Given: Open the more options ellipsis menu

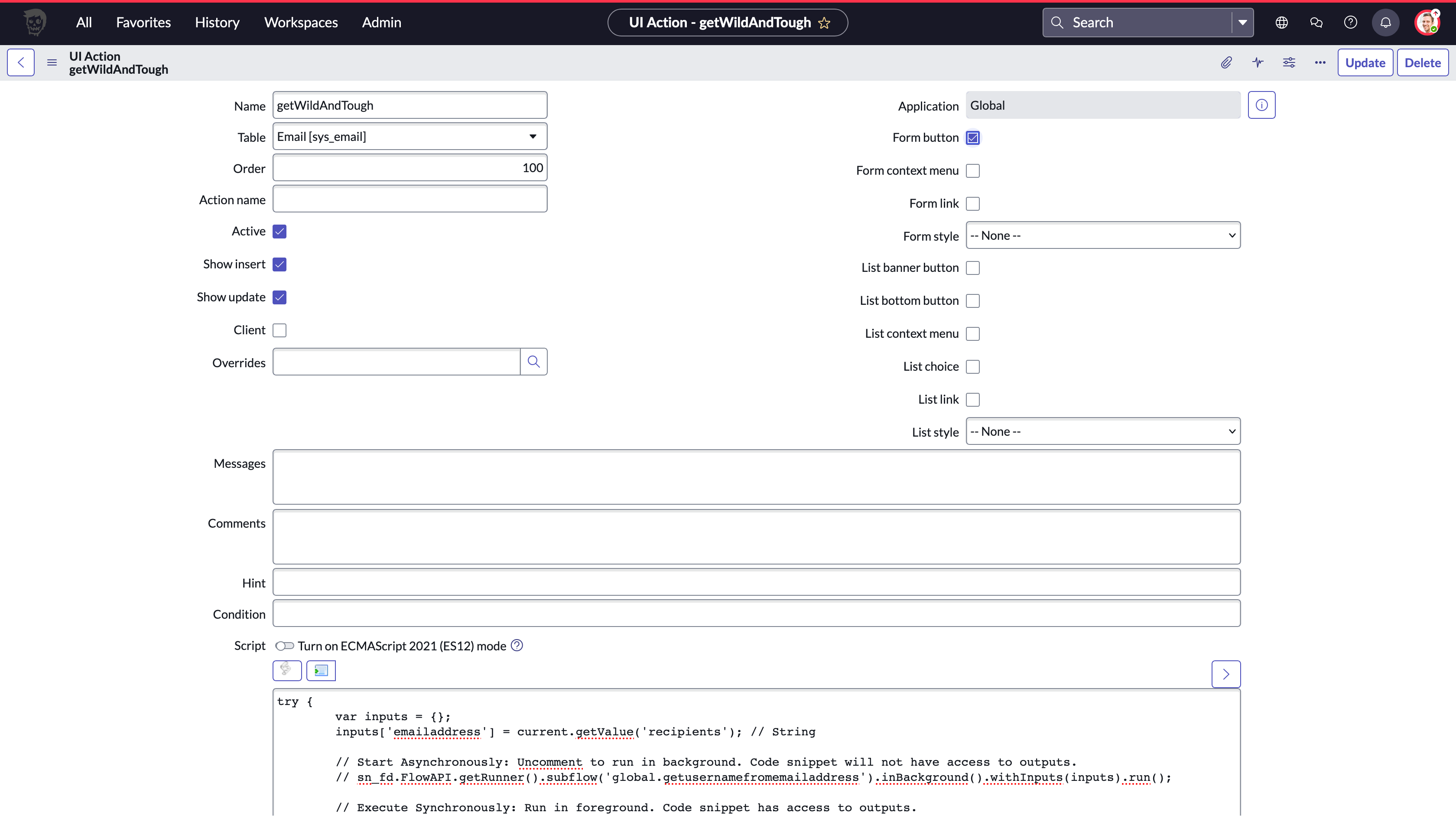Looking at the screenshot, I should pos(1320,62).
